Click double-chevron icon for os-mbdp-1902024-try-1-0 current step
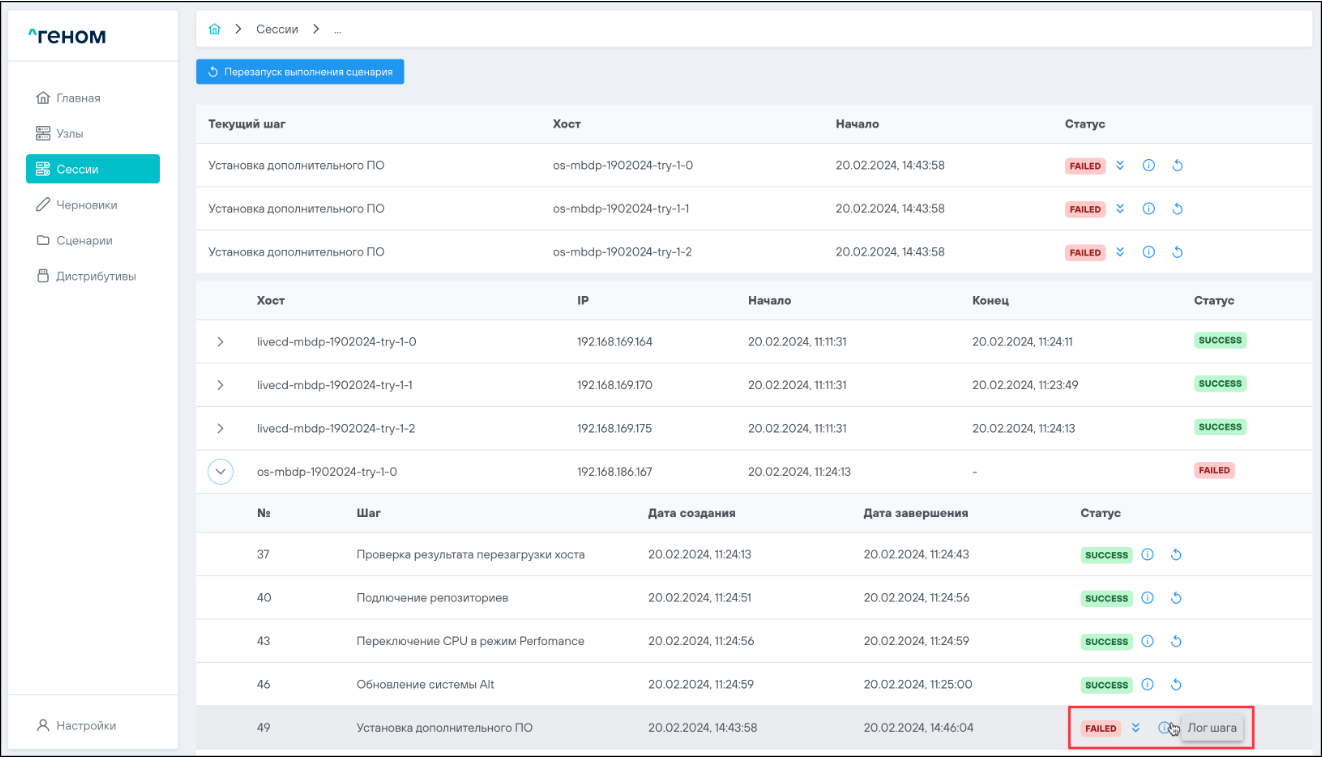Image resolution: width=1322 pixels, height=758 pixels. [1120, 166]
